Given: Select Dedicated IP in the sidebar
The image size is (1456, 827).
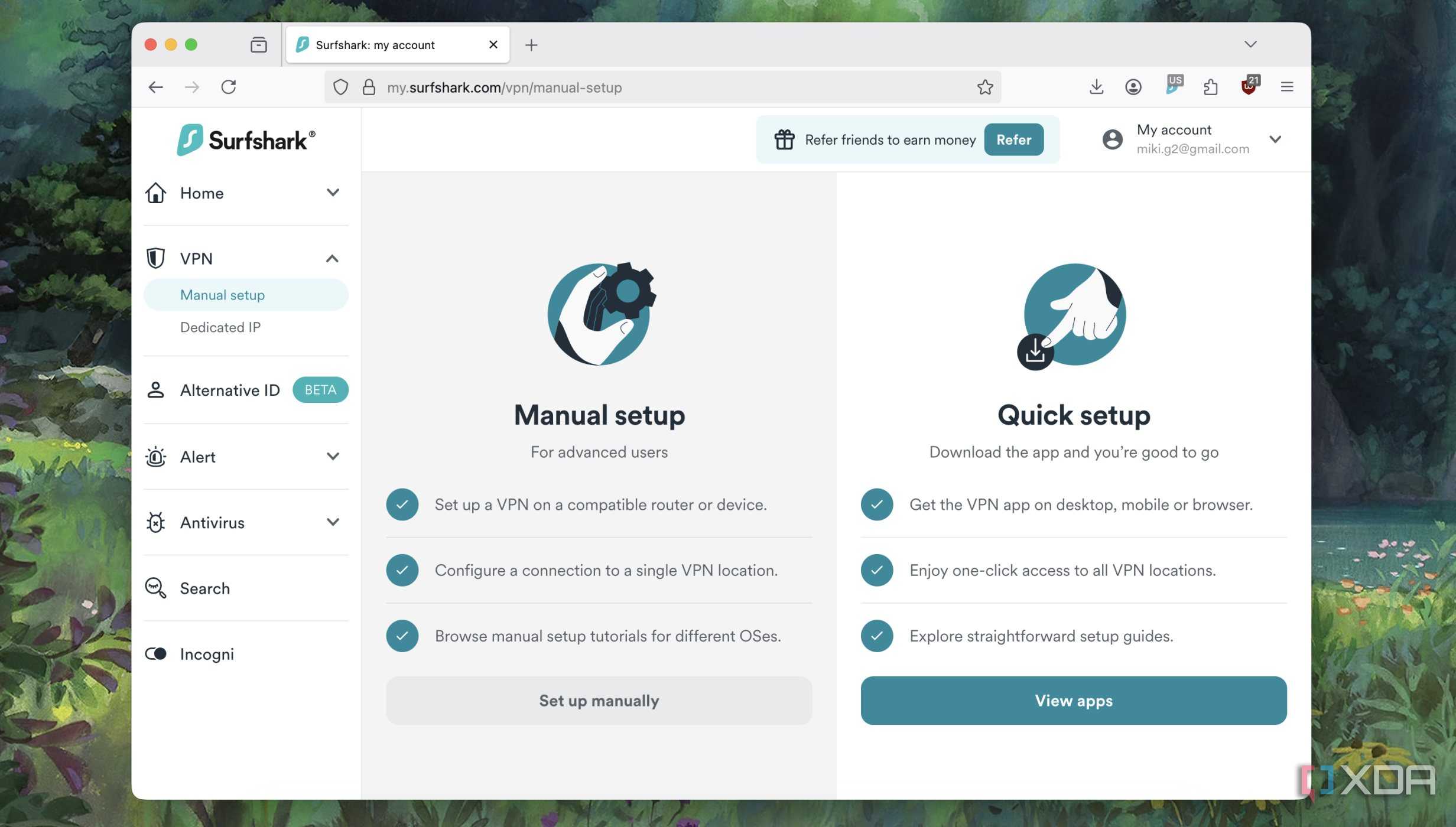Looking at the screenshot, I should pyautogui.click(x=220, y=327).
